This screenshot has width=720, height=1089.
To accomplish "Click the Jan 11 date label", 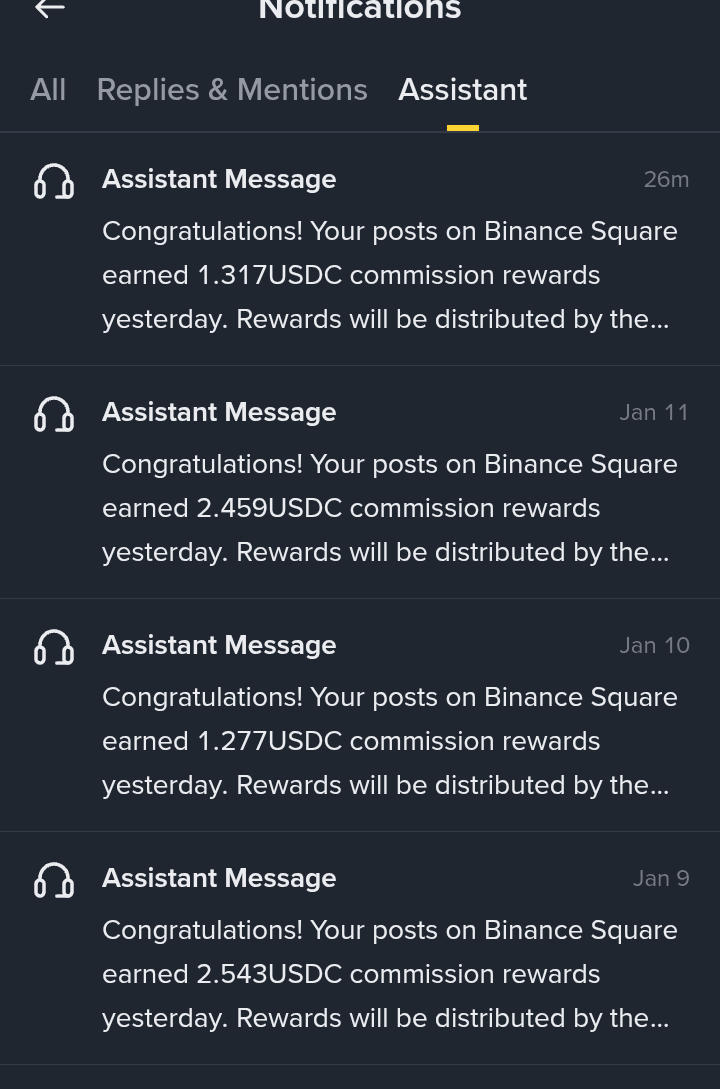I will tap(654, 413).
